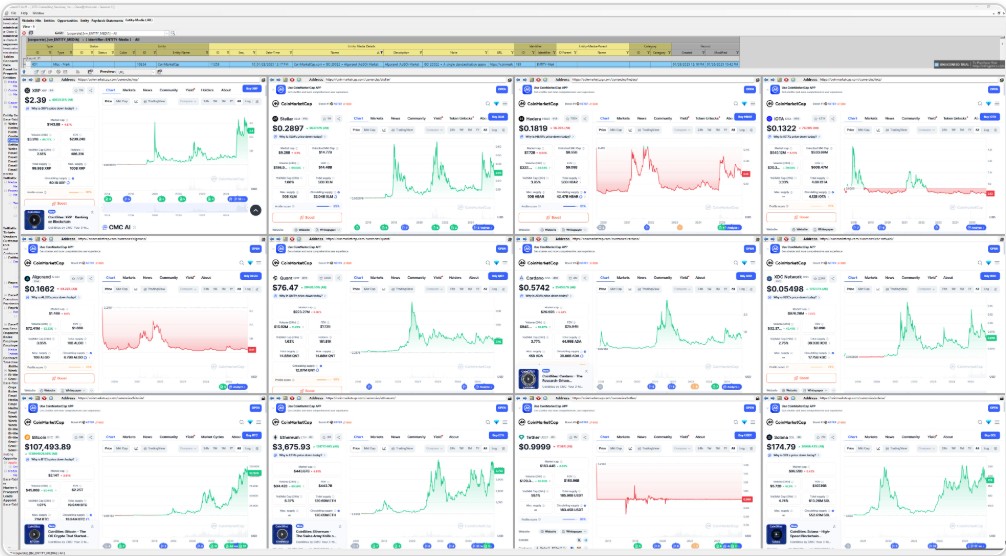Click the Bitcoin coin logo icon
The image size is (1006, 556).
pyautogui.click(x=28, y=436)
